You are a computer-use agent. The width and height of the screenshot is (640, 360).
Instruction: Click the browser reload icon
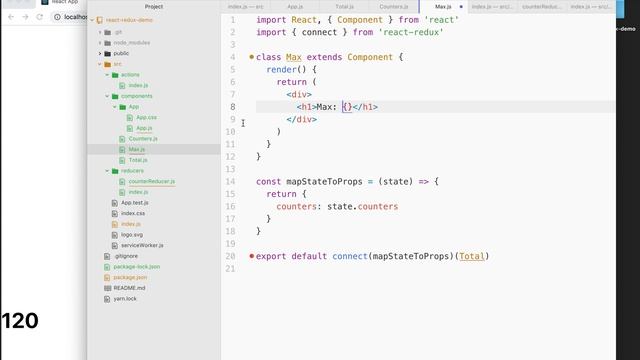[40, 17]
